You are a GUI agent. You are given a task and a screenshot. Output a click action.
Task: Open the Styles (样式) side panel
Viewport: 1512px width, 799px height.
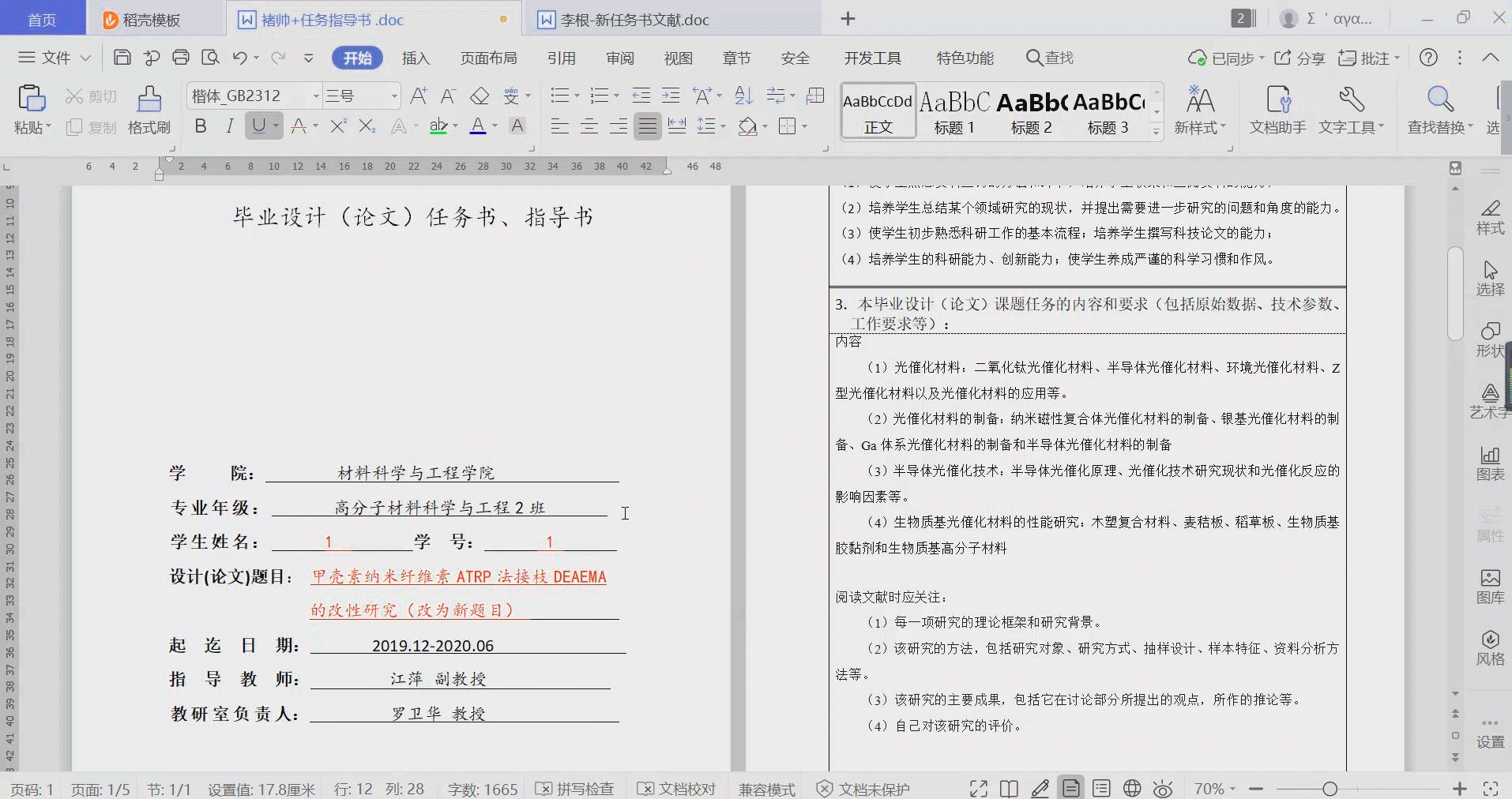[x=1491, y=216]
